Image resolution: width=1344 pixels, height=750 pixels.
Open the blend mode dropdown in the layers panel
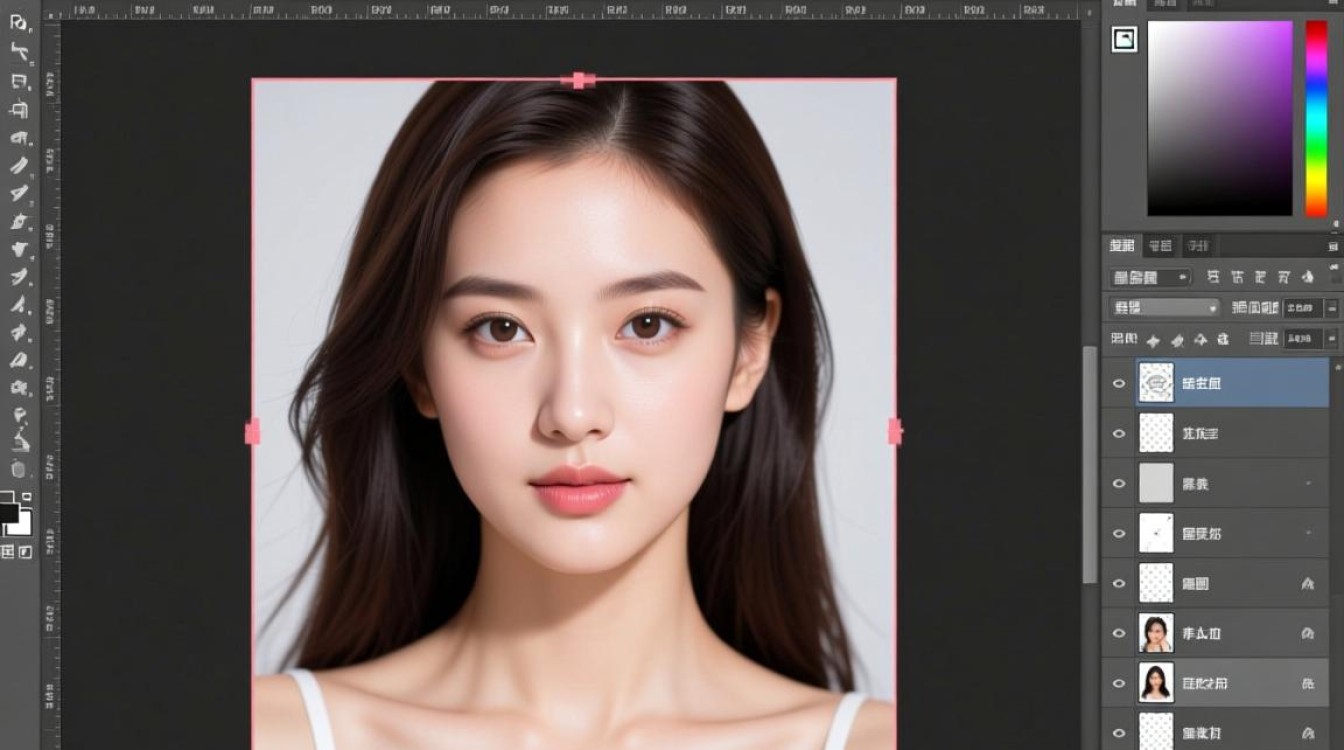[x=1164, y=307]
